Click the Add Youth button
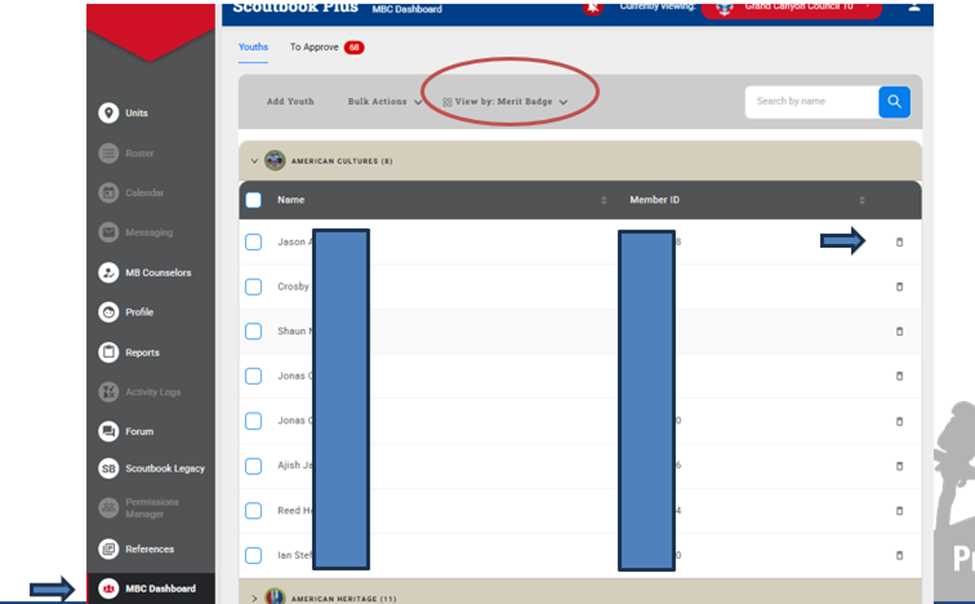 click(290, 101)
